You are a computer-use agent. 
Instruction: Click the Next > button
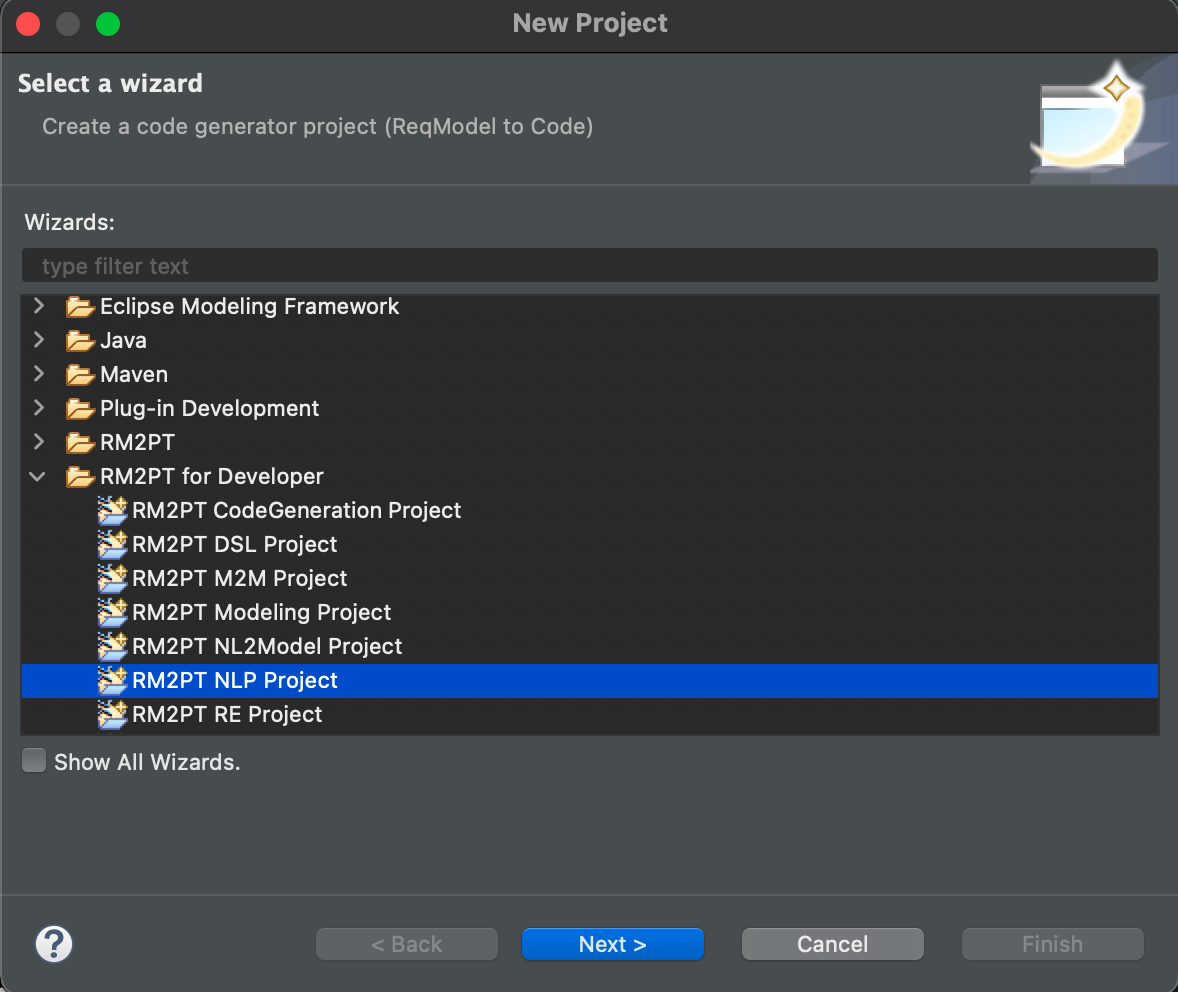(x=612, y=944)
